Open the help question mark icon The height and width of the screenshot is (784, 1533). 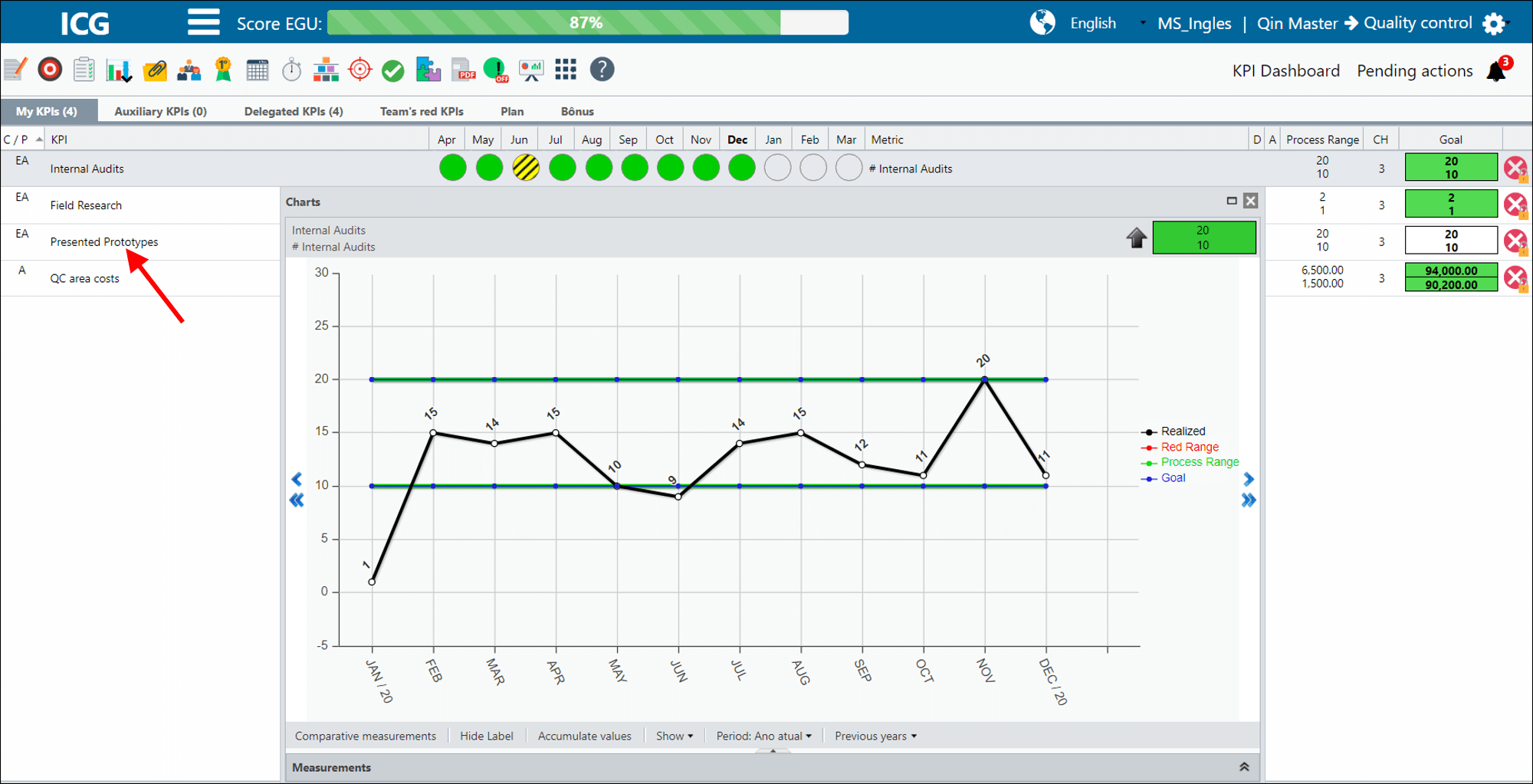[x=602, y=70]
